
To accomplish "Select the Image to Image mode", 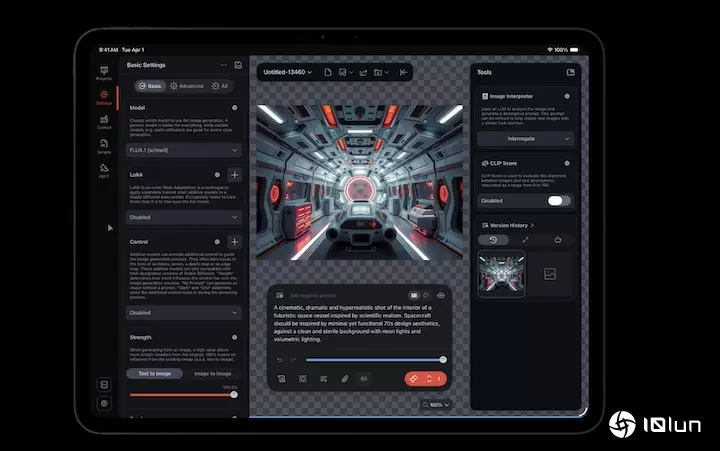I will coord(212,373).
